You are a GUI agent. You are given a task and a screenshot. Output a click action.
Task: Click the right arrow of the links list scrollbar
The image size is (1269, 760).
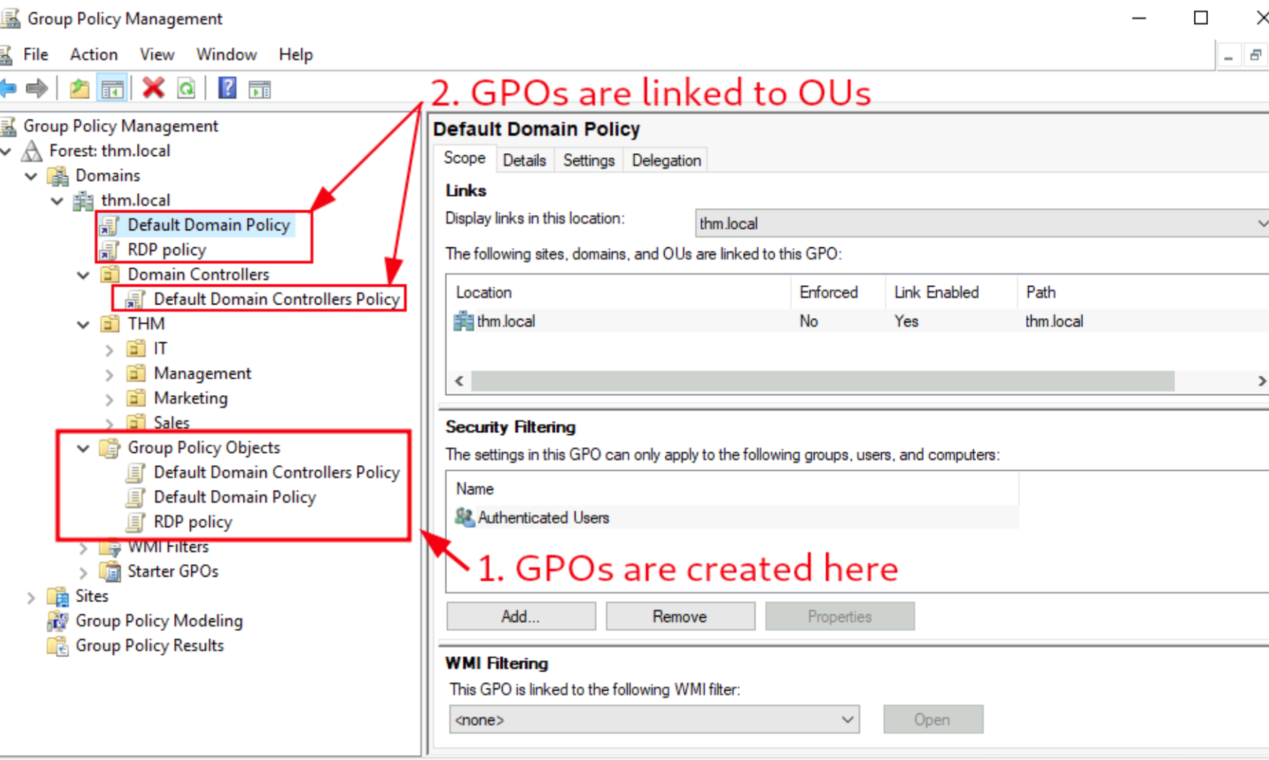(1261, 381)
